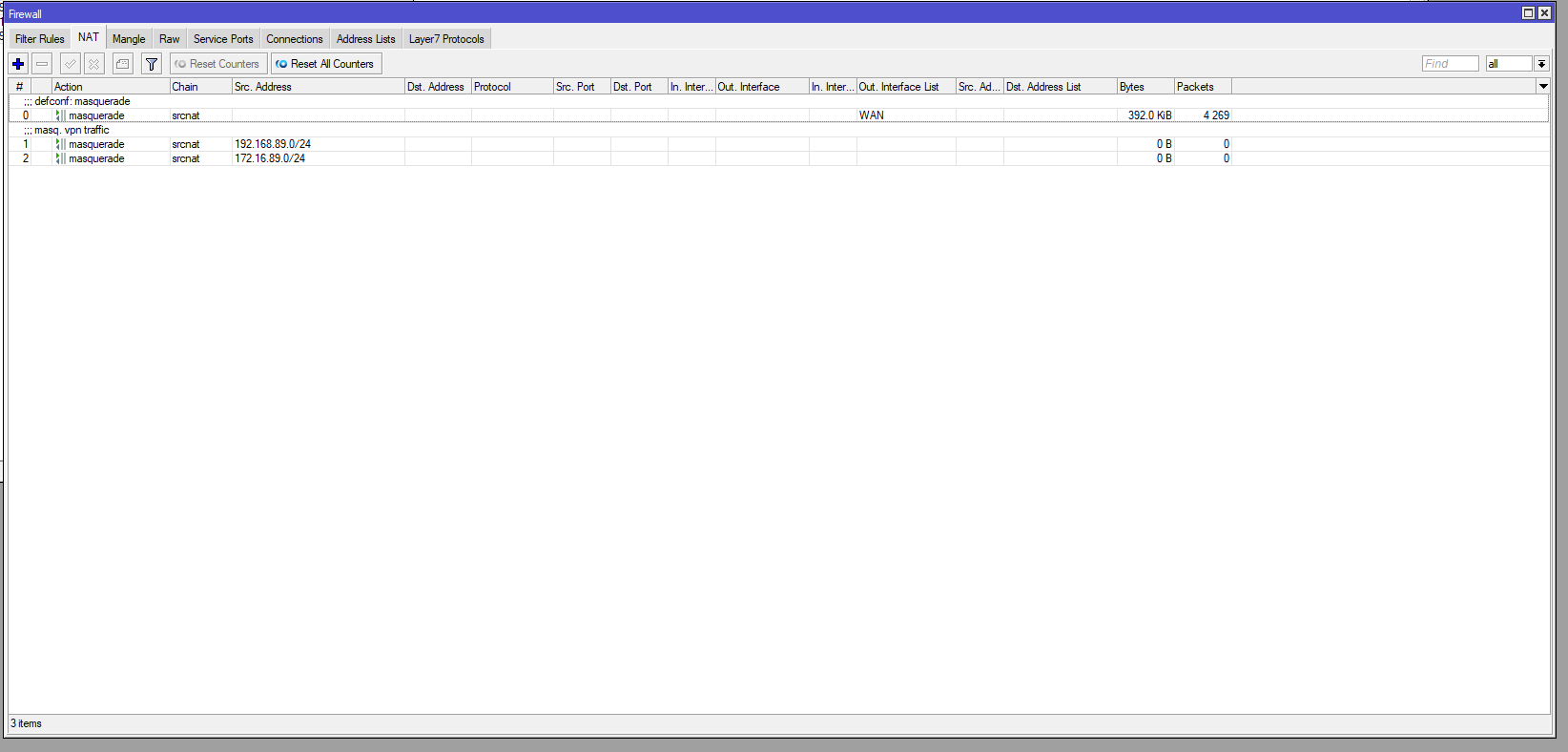Add a new NAT rule with plus icon
The image size is (1568, 752).
click(x=18, y=64)
